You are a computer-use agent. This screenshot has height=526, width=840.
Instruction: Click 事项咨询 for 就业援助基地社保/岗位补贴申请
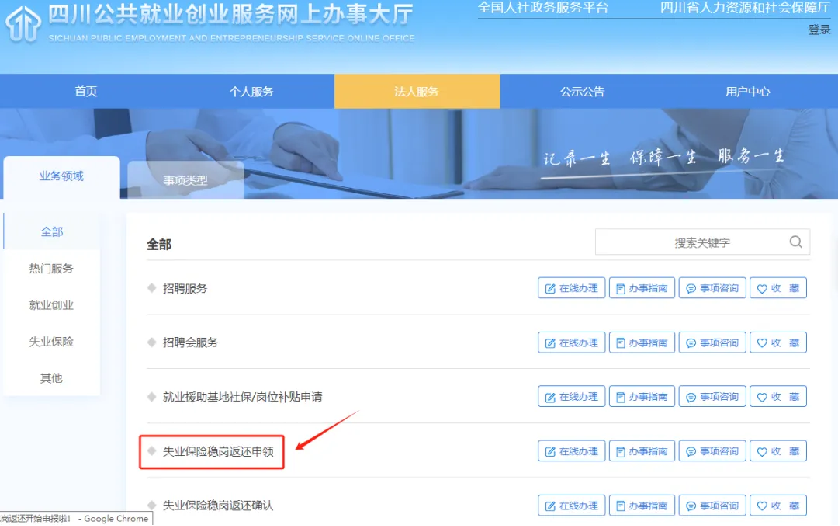click(712, 397)
